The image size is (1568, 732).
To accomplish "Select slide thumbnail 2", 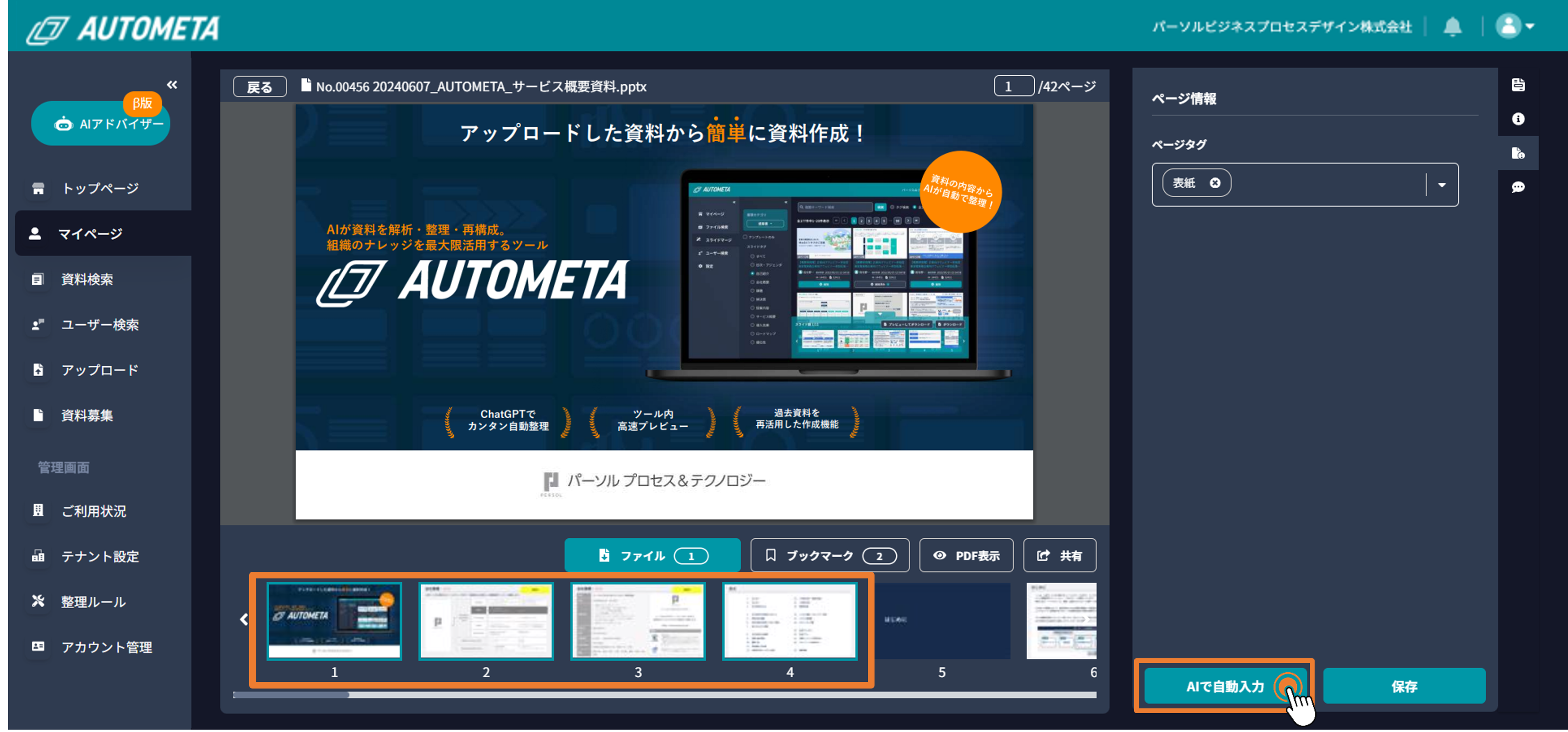I will [486, 621].
